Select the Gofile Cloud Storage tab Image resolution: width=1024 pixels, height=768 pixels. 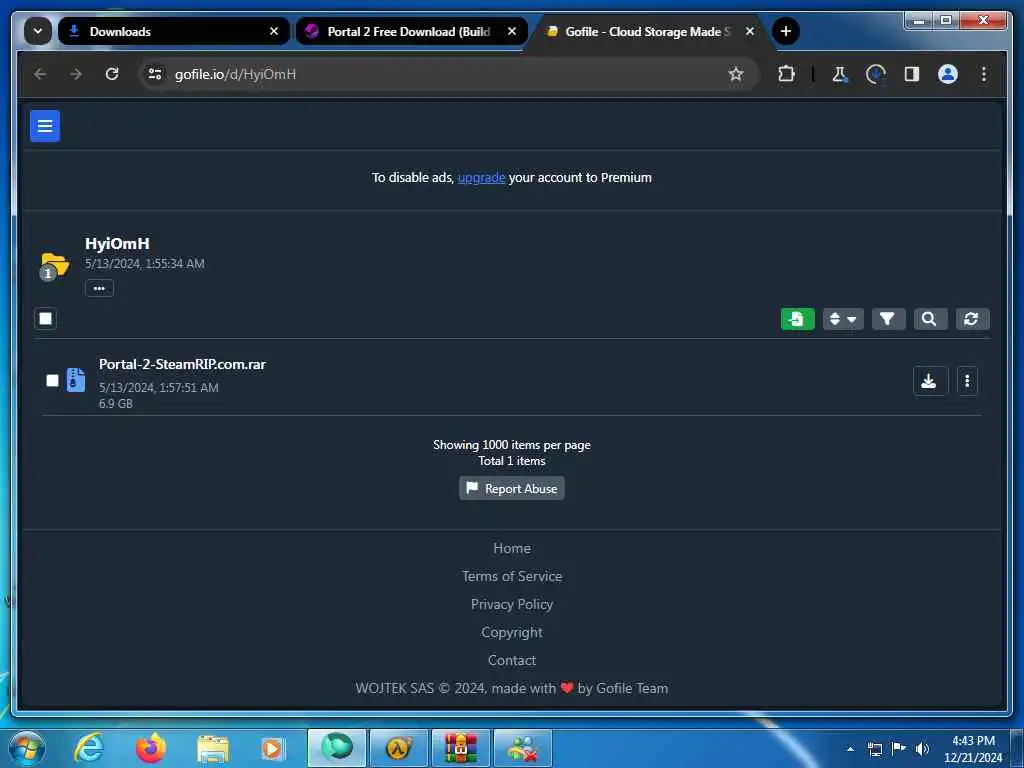click(648, 31)
